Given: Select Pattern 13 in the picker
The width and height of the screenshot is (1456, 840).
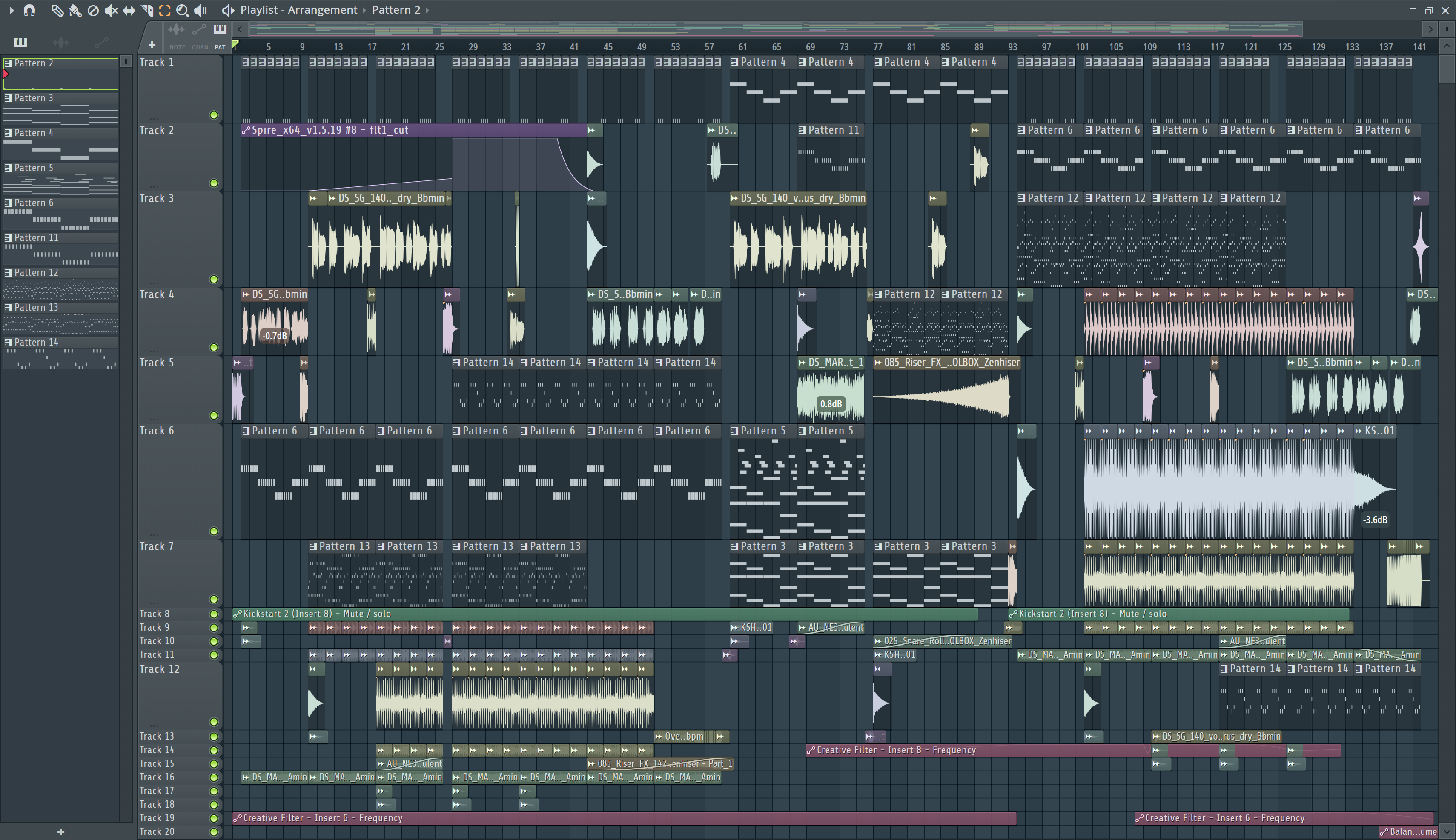Looking at the screenshot, I should point(60,318).
